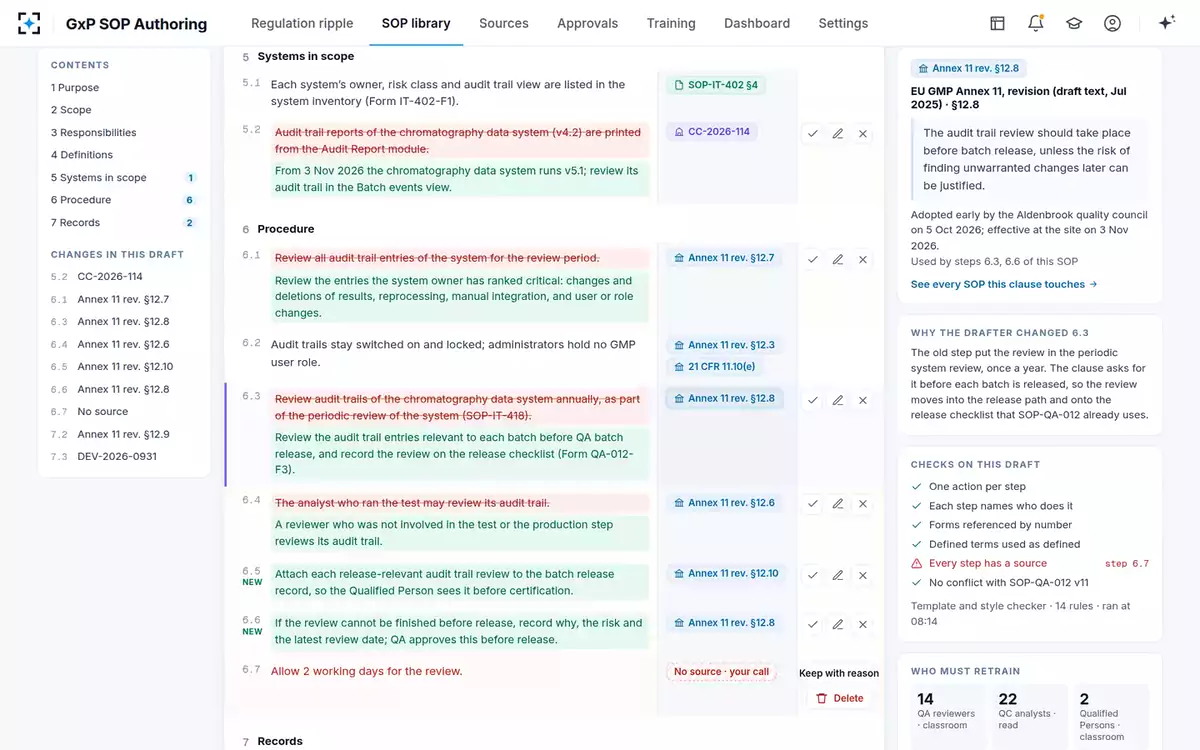Reject the change in step 6.1
The height and width of the screenshot is (750, 1200).
[x=863, y=259]
